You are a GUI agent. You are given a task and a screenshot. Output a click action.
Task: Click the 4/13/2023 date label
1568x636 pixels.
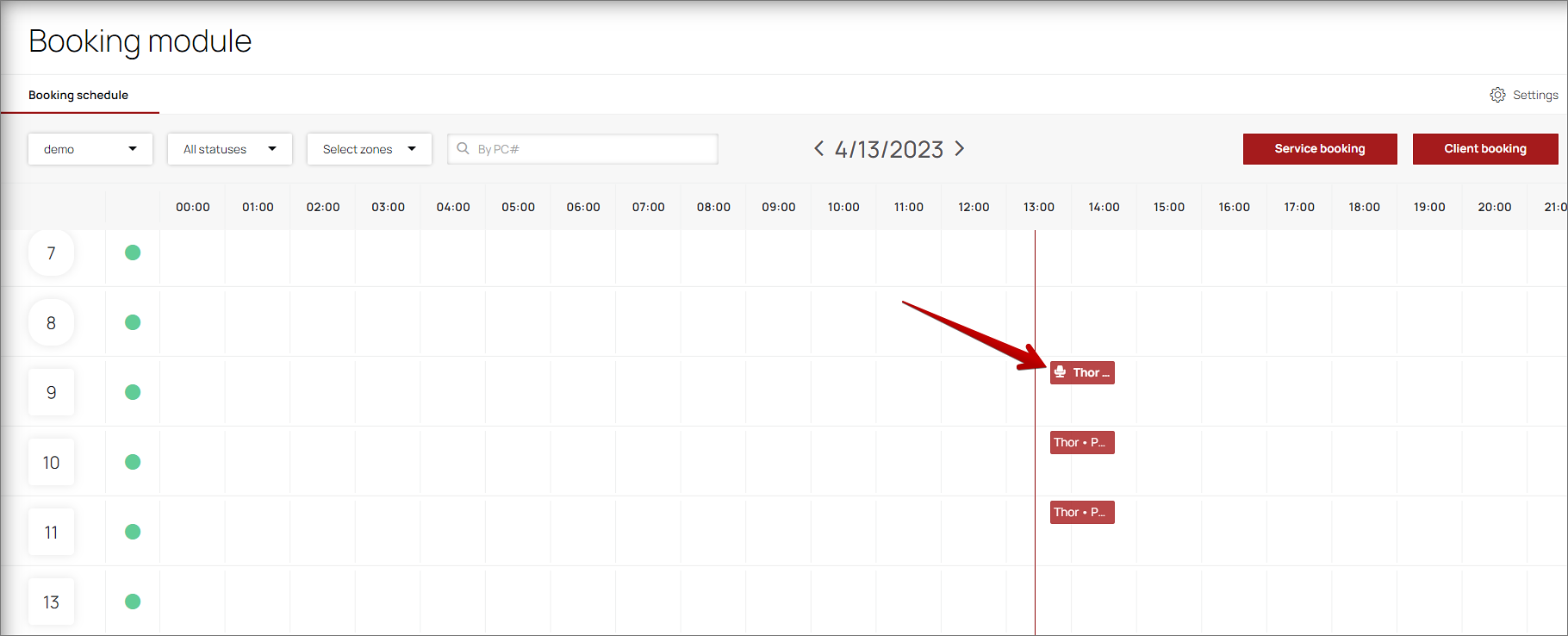coord(889,150)
